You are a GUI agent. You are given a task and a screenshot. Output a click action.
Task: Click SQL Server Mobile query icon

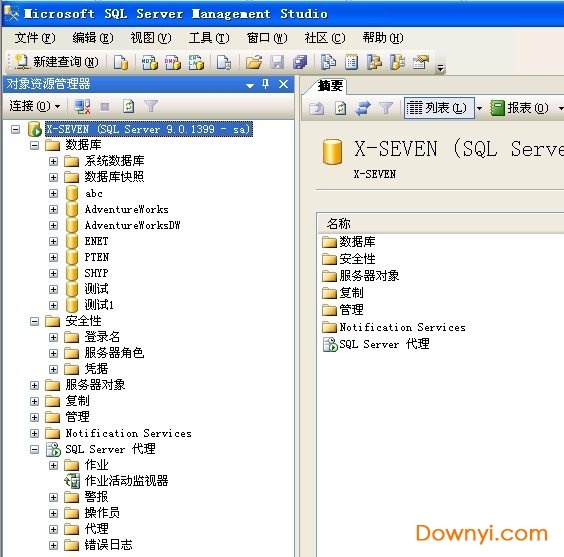[x=224, y=62]
